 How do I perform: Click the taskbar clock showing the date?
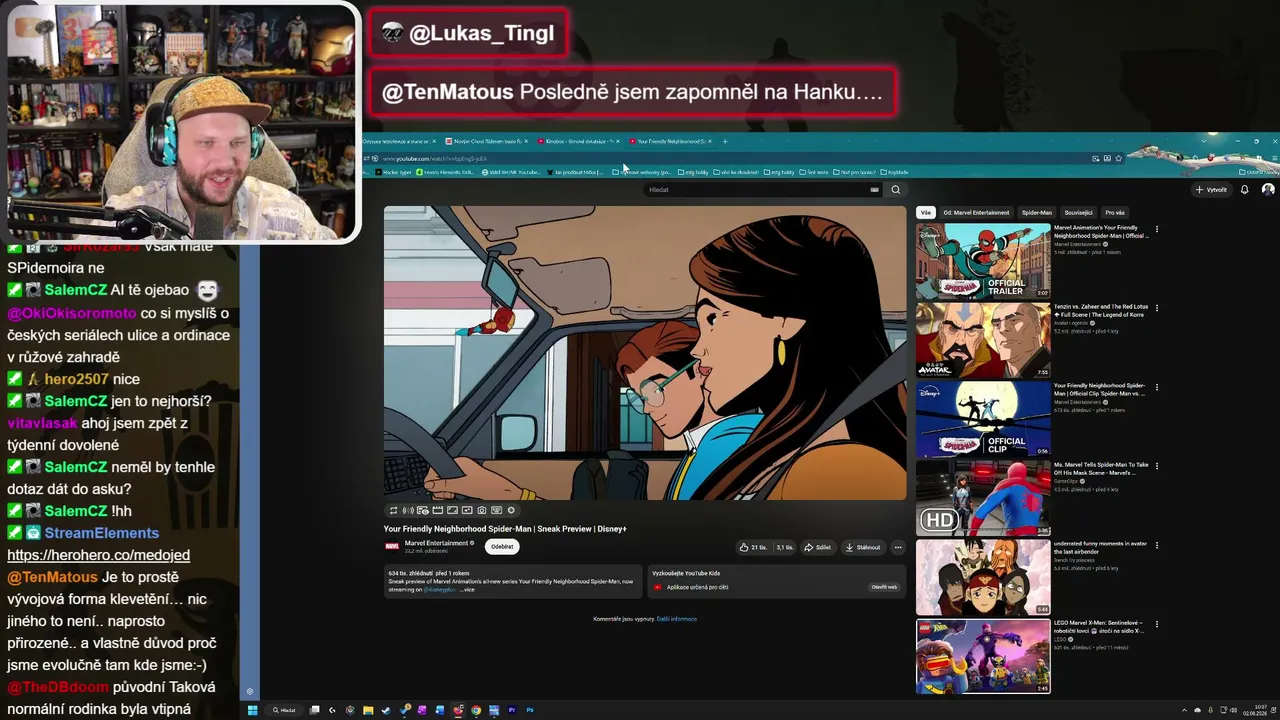pyautogui.click(x=1255, y=710)
